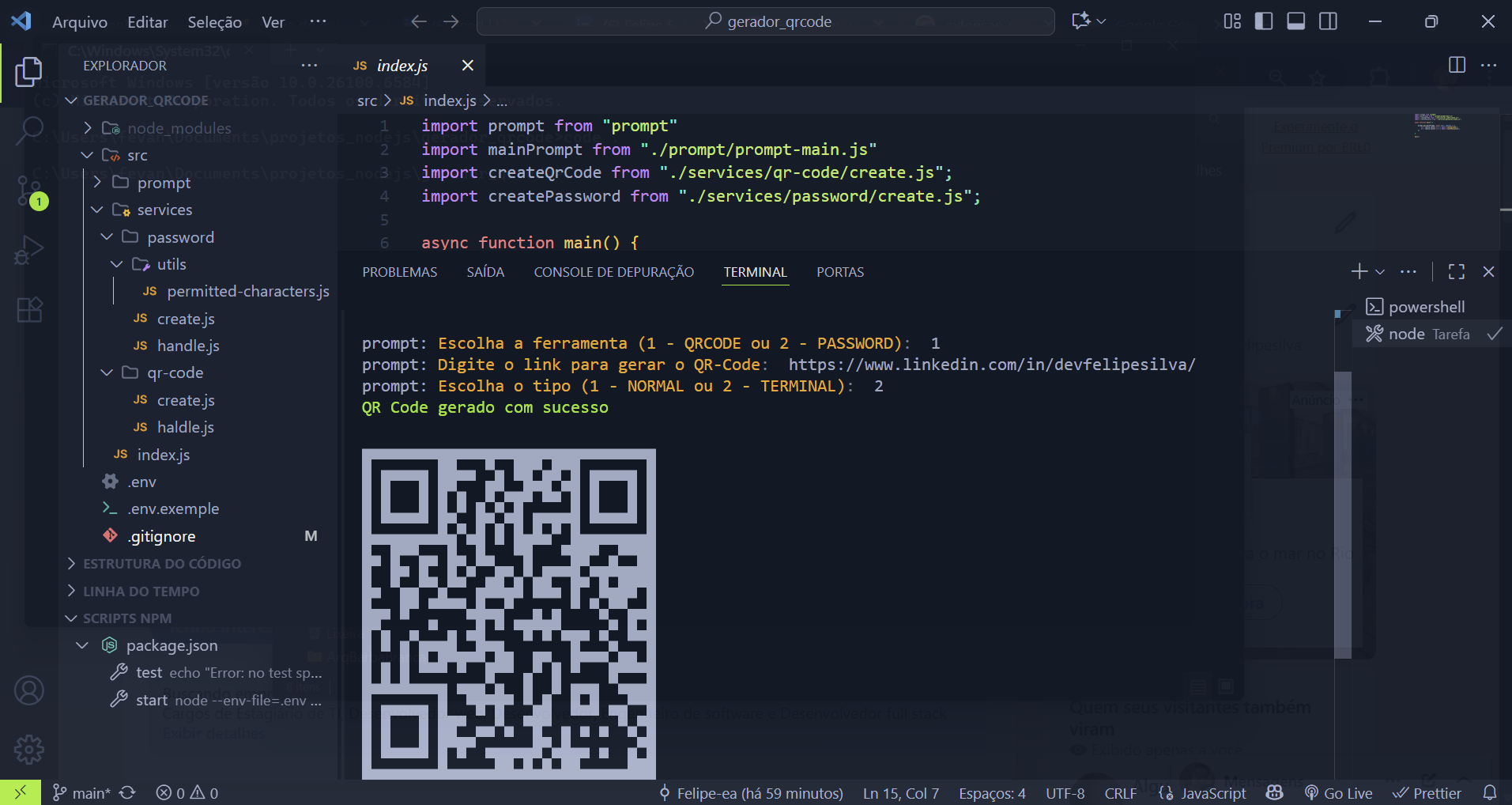The width and height of the screenshot is (1512, 805).
Task: Open the Manage settings gear
Action: click(x=29, y=749)
